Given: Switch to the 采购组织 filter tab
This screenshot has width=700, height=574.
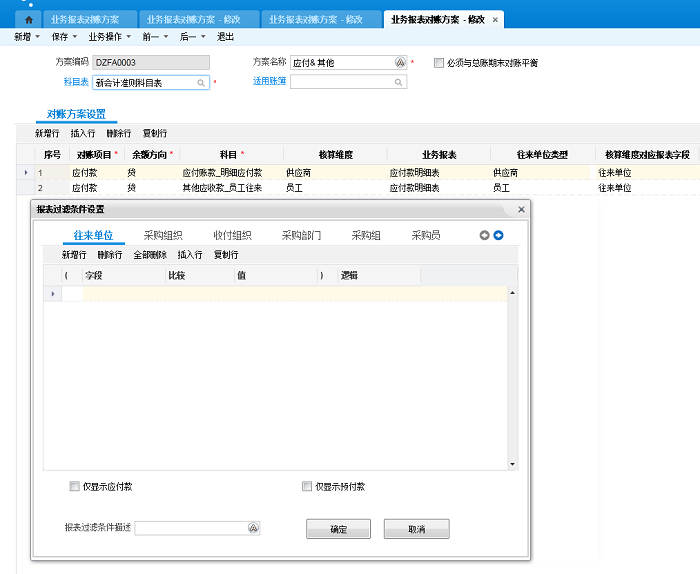Looking at the screenshot, I should 163,235.
